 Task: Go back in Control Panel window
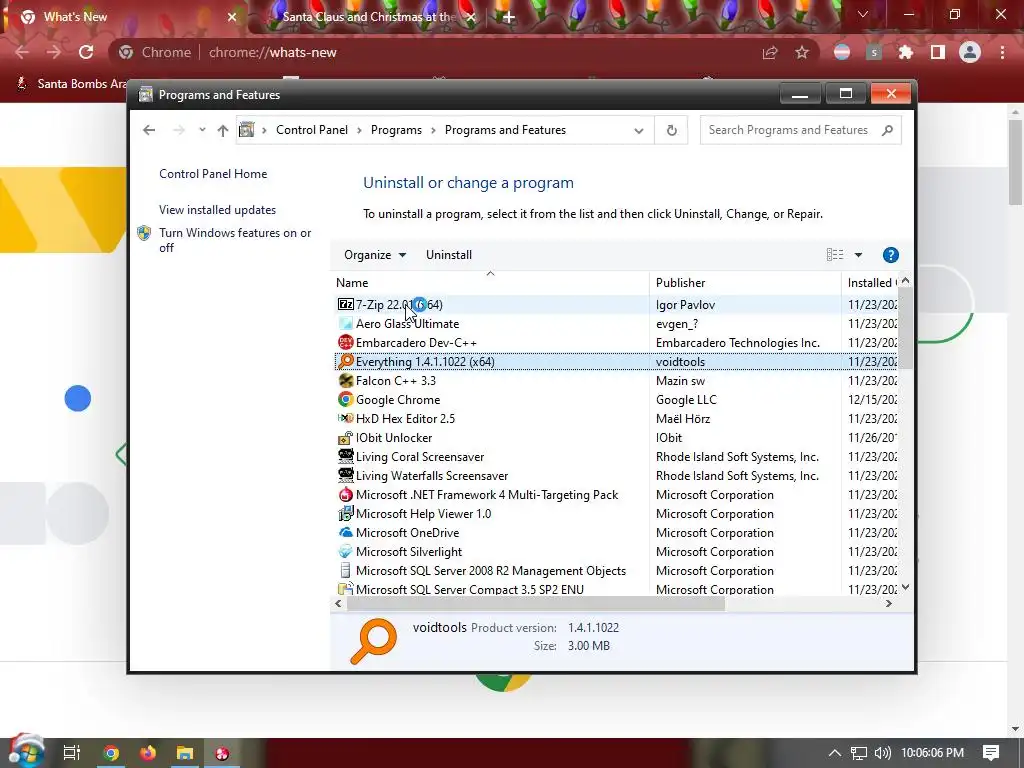[149, 130]
